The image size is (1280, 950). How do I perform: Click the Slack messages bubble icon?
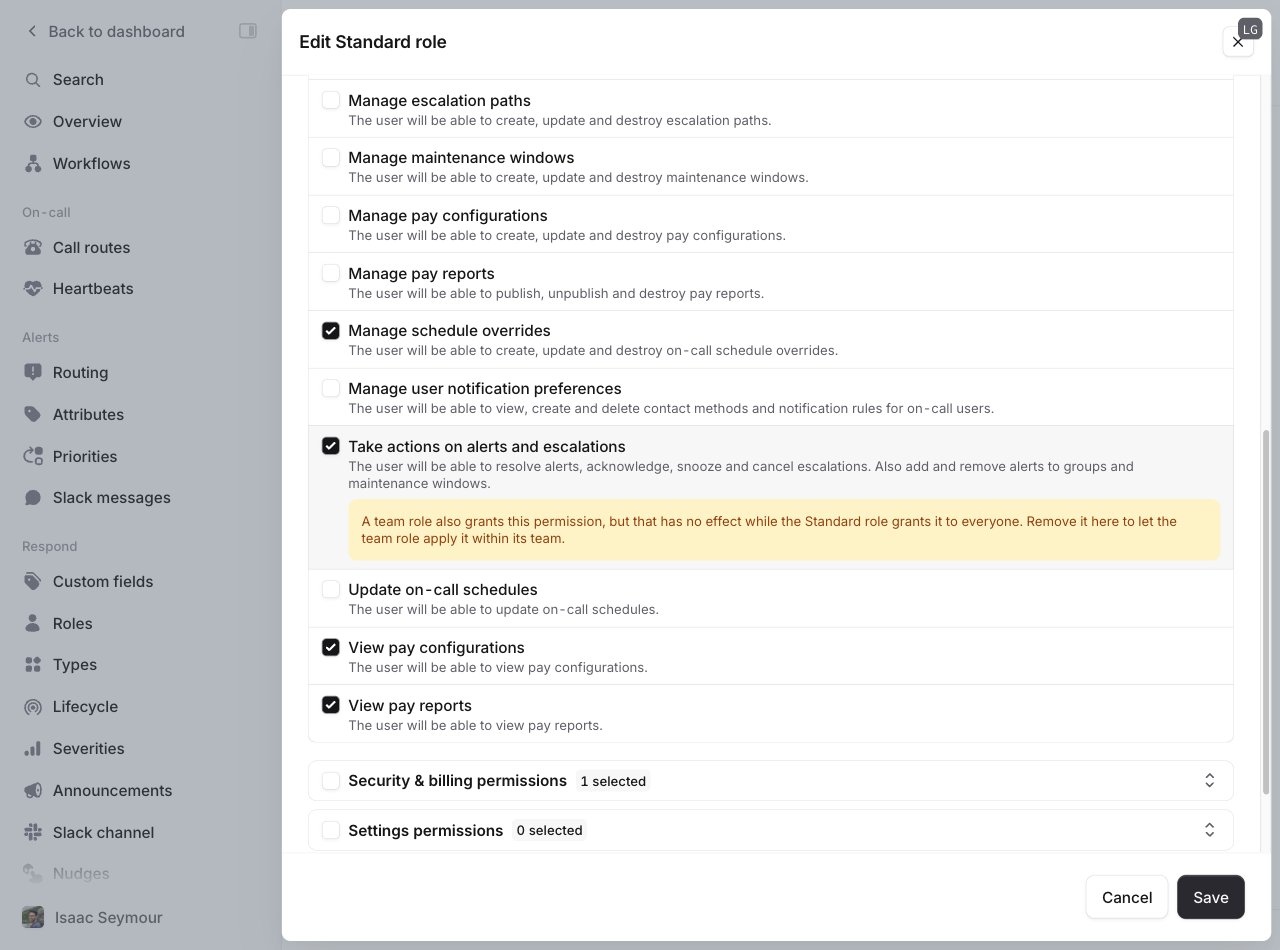(33, 498)
